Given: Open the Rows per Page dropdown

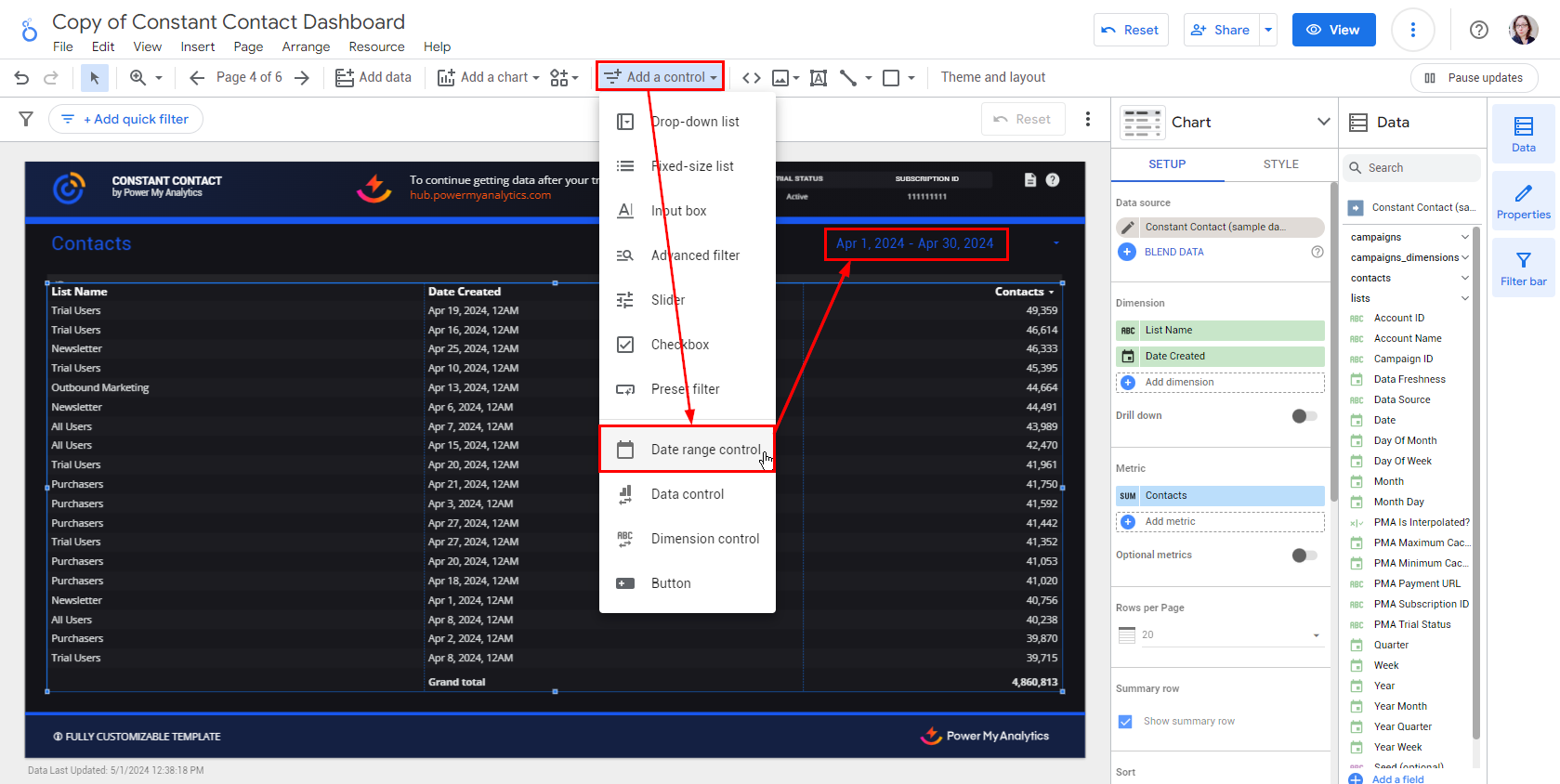Looking at the screenshot, I should (x=1219, y=634).
